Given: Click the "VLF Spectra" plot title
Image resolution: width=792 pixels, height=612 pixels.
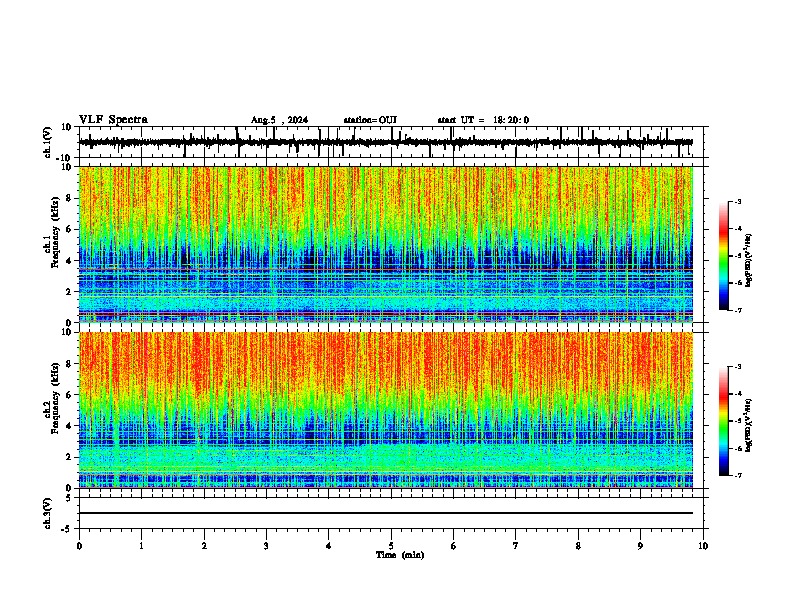Looking at the screenshot, I should coord(113,120).
